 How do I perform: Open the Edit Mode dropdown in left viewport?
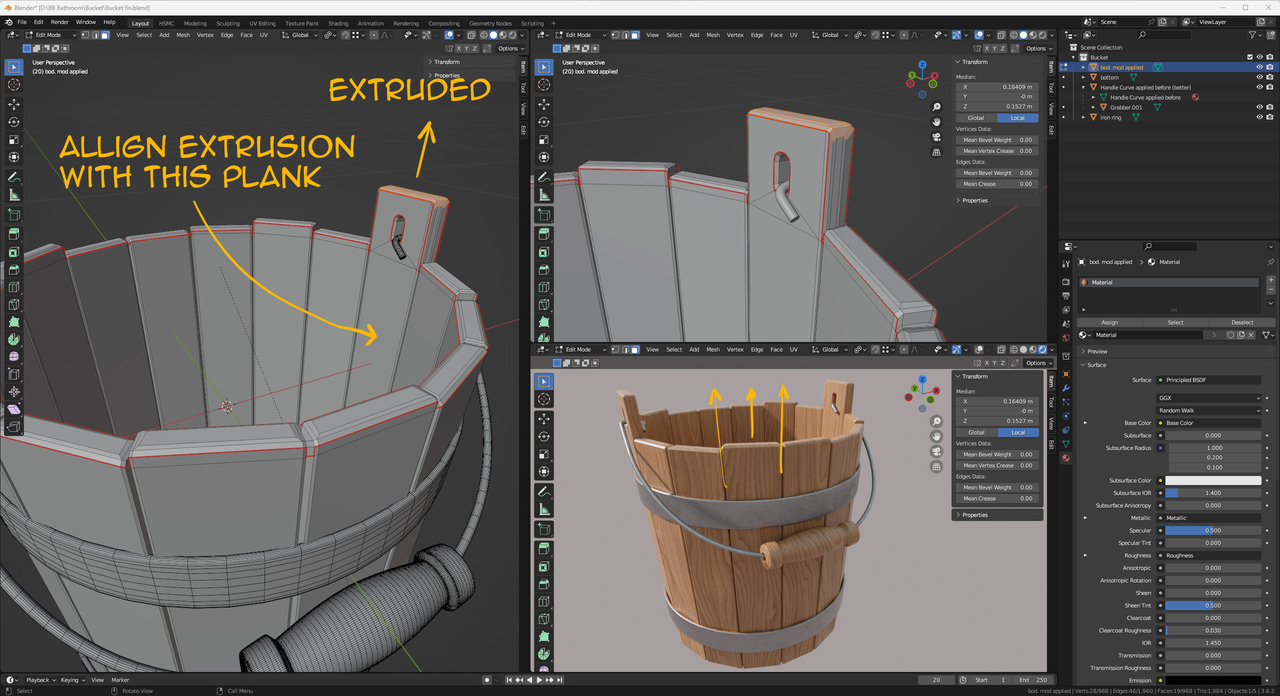coord(50,35)
